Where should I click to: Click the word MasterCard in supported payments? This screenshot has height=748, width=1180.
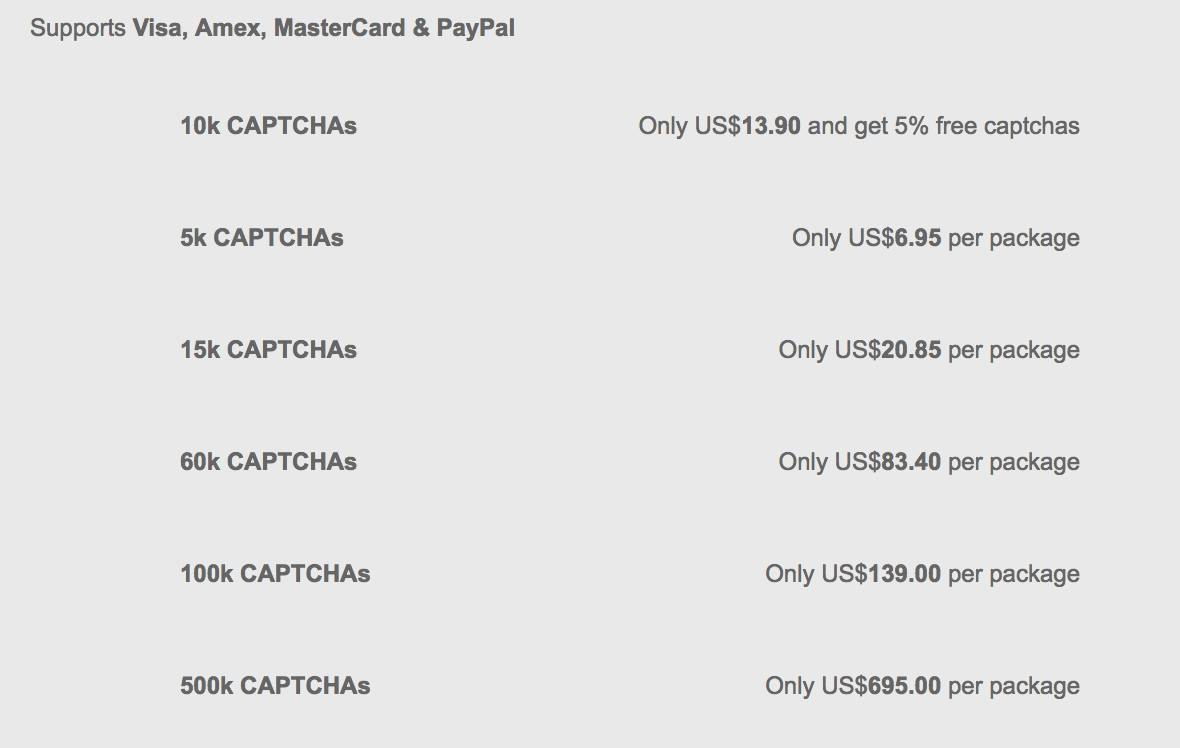click(x=339, y=28)
